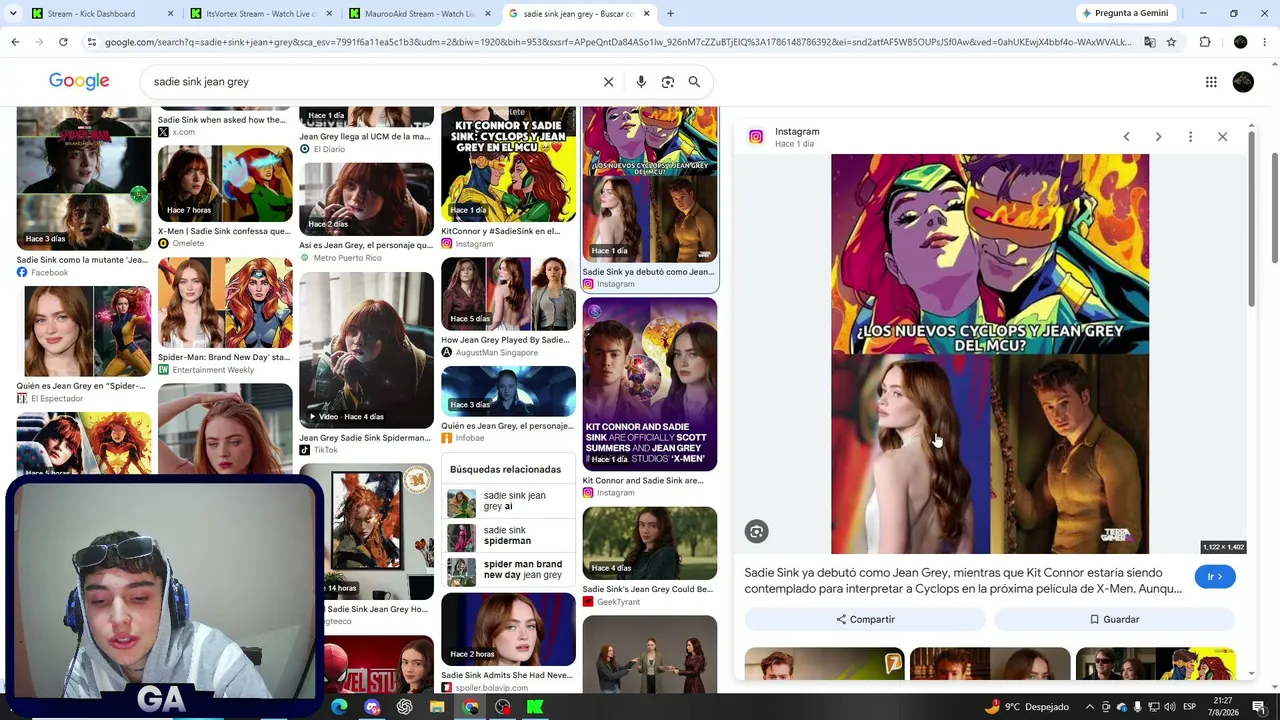
Task: Open the Google account avatar
Action: pos(1243,82)
